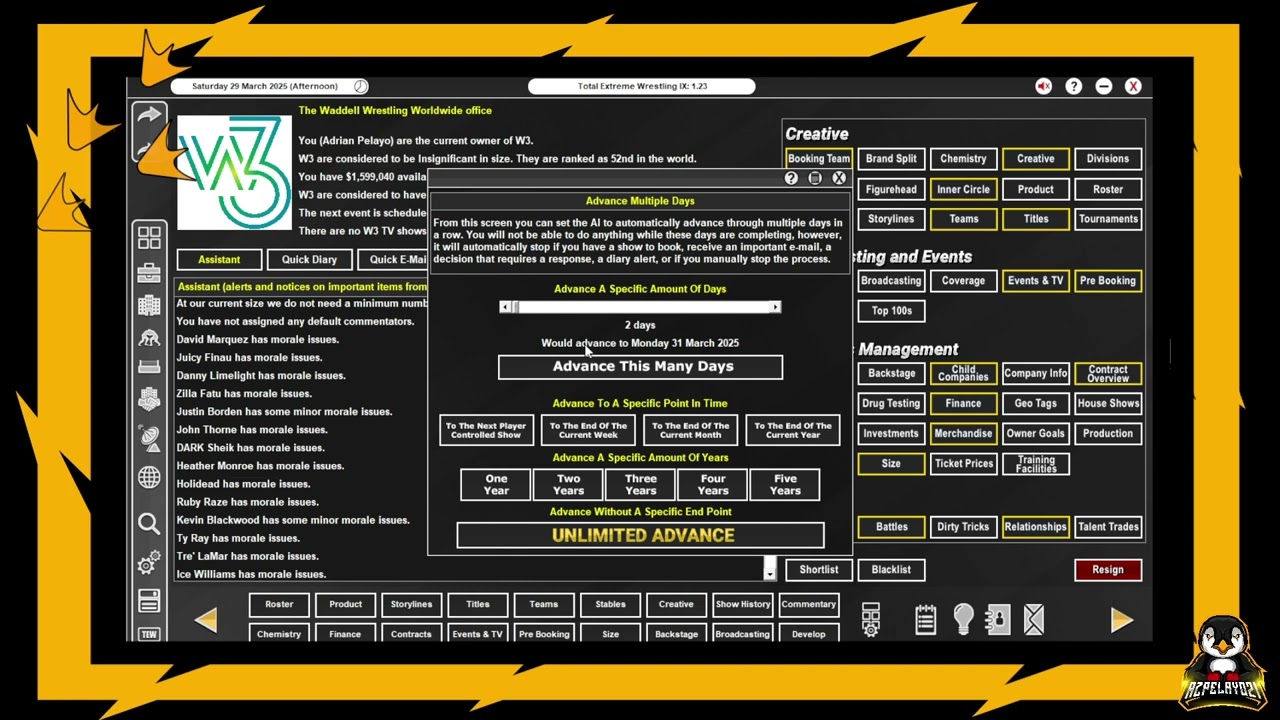Click the TEW logo icon in sidebar
The image size is (1280, 720).
[149, 634]
